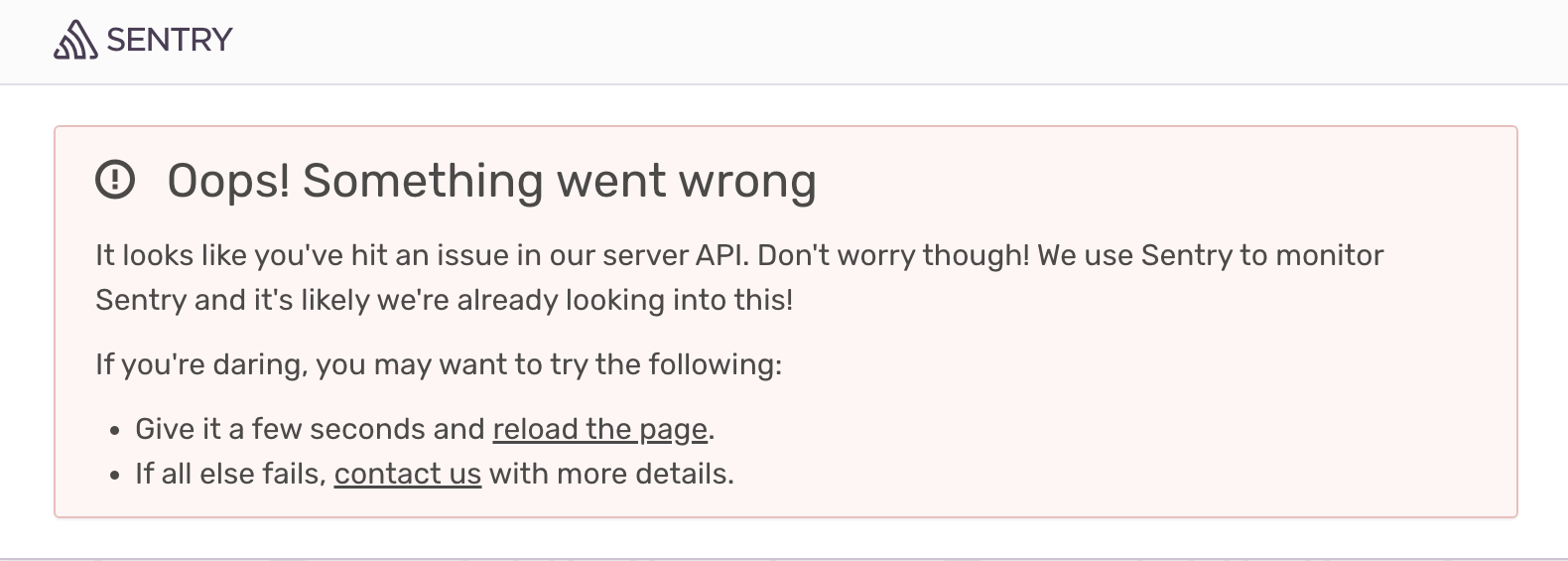Viewport: 1568px width, 561px height.
Task: Click the "reload the page" link
Action: coord(599,429)
